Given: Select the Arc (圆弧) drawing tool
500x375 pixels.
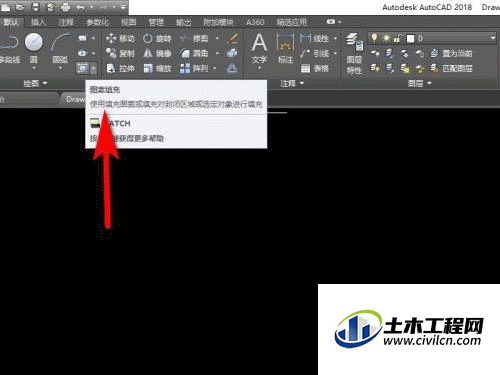Looking at the screenshot, I should [60, 48].
